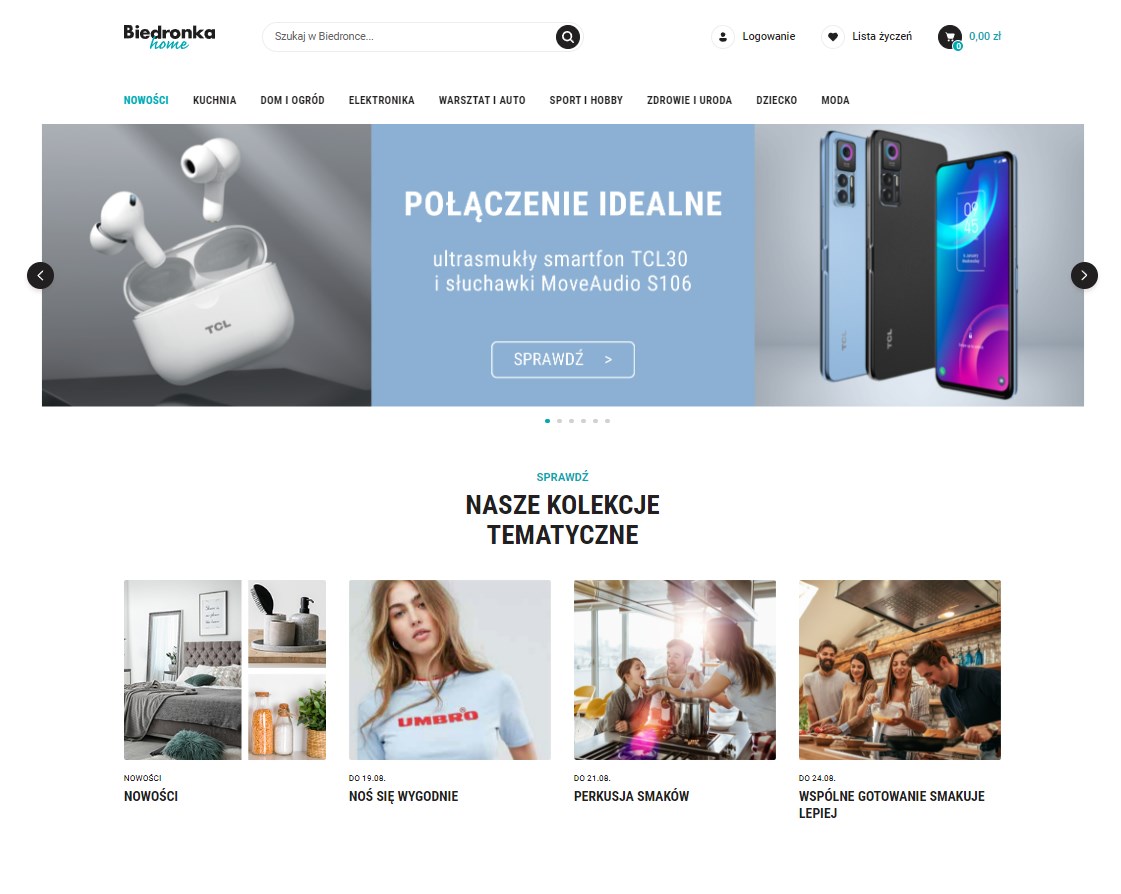Viewport: 1121px width, 894px height.
Task: Click the wishlist heart icon
Action: (832, 36)
